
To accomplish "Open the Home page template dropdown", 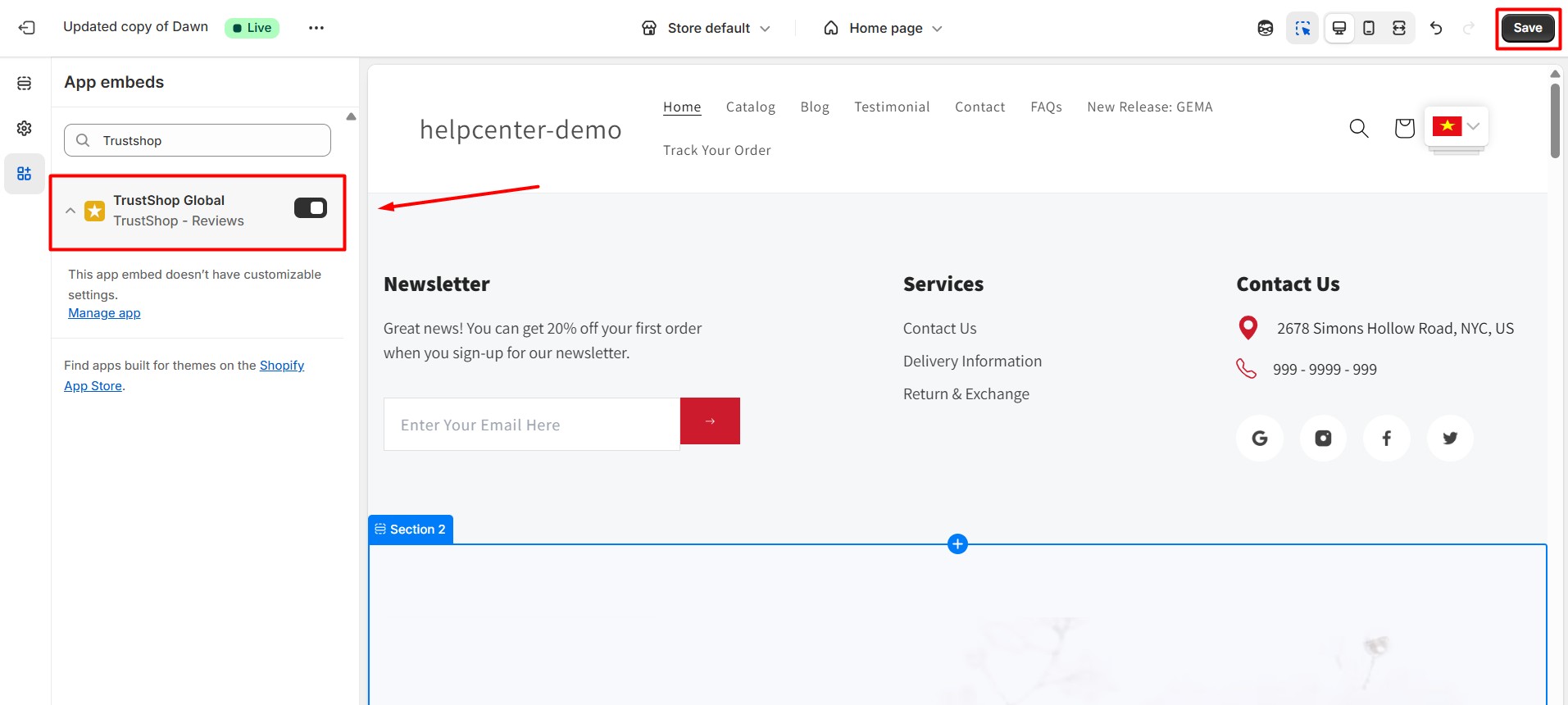I will (883, 28).
